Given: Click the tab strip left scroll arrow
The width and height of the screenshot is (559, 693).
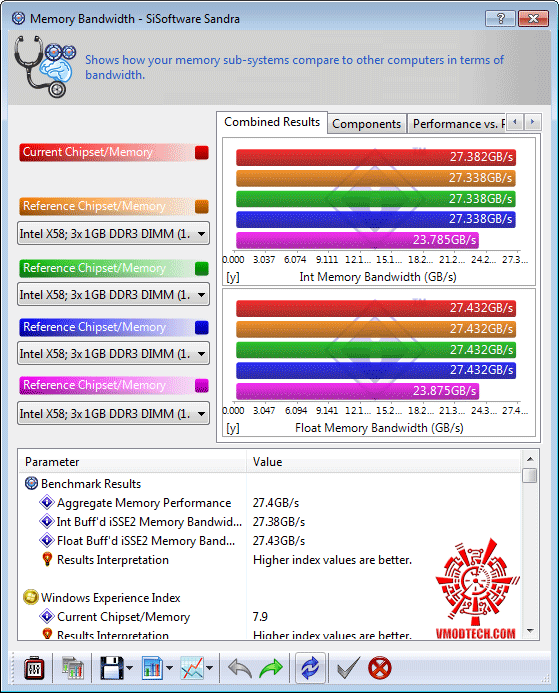Looking at the screenshot, I should pos(515,122).
